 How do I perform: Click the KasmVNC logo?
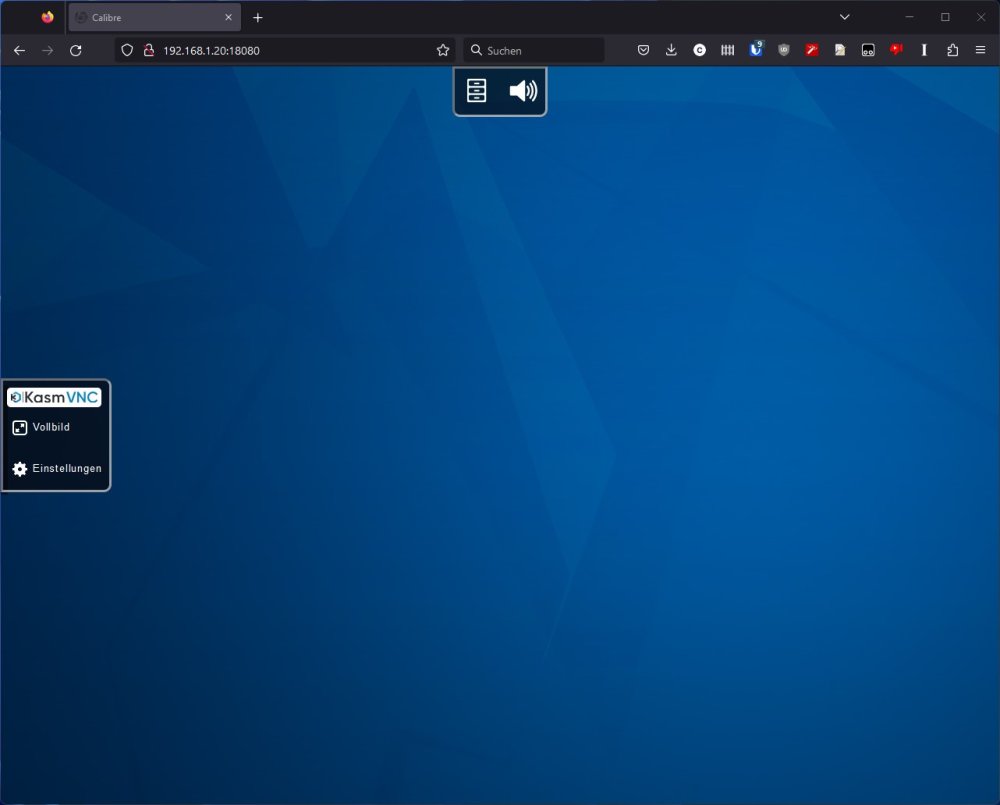[54, 397]
